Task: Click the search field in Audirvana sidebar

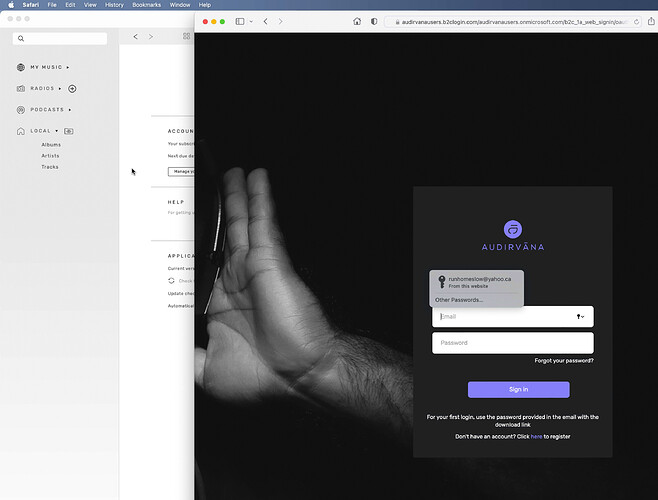Action: 60,39
